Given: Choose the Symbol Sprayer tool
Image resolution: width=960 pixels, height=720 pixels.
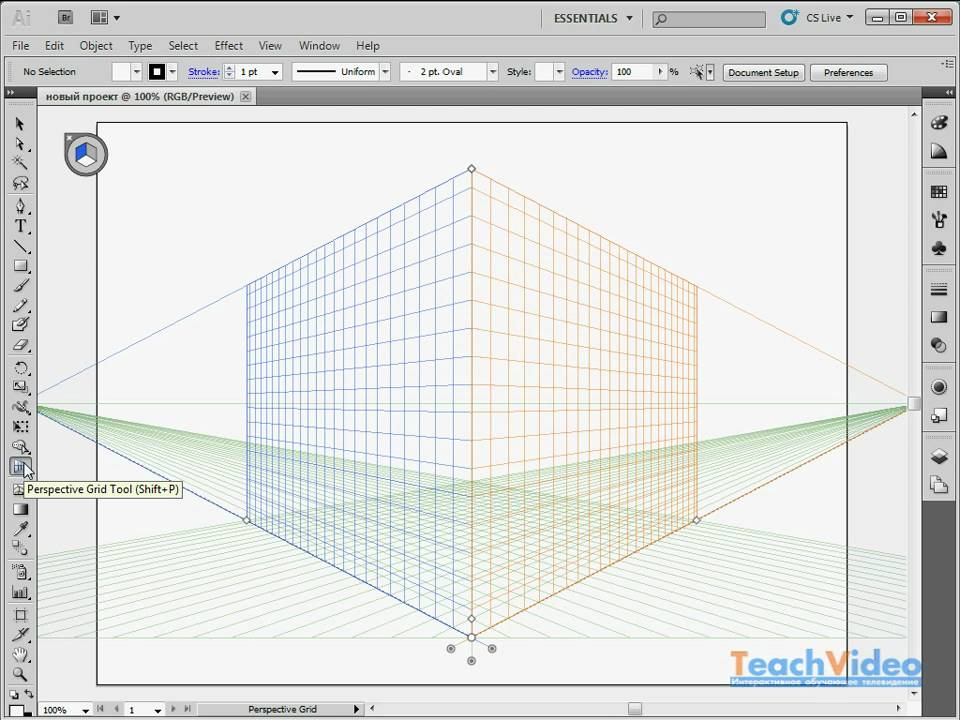Looking at the screenshot, I should pos(20,572).
